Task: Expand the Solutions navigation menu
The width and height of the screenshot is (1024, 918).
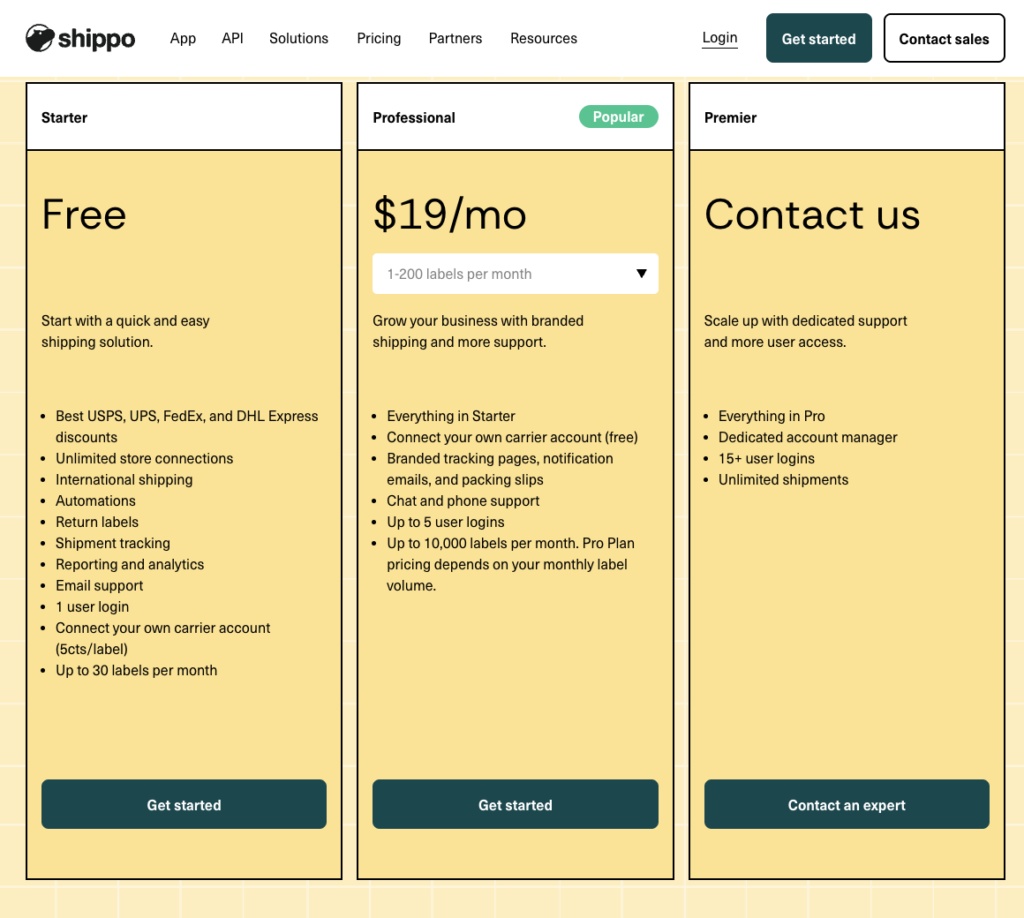Action: 298,38
